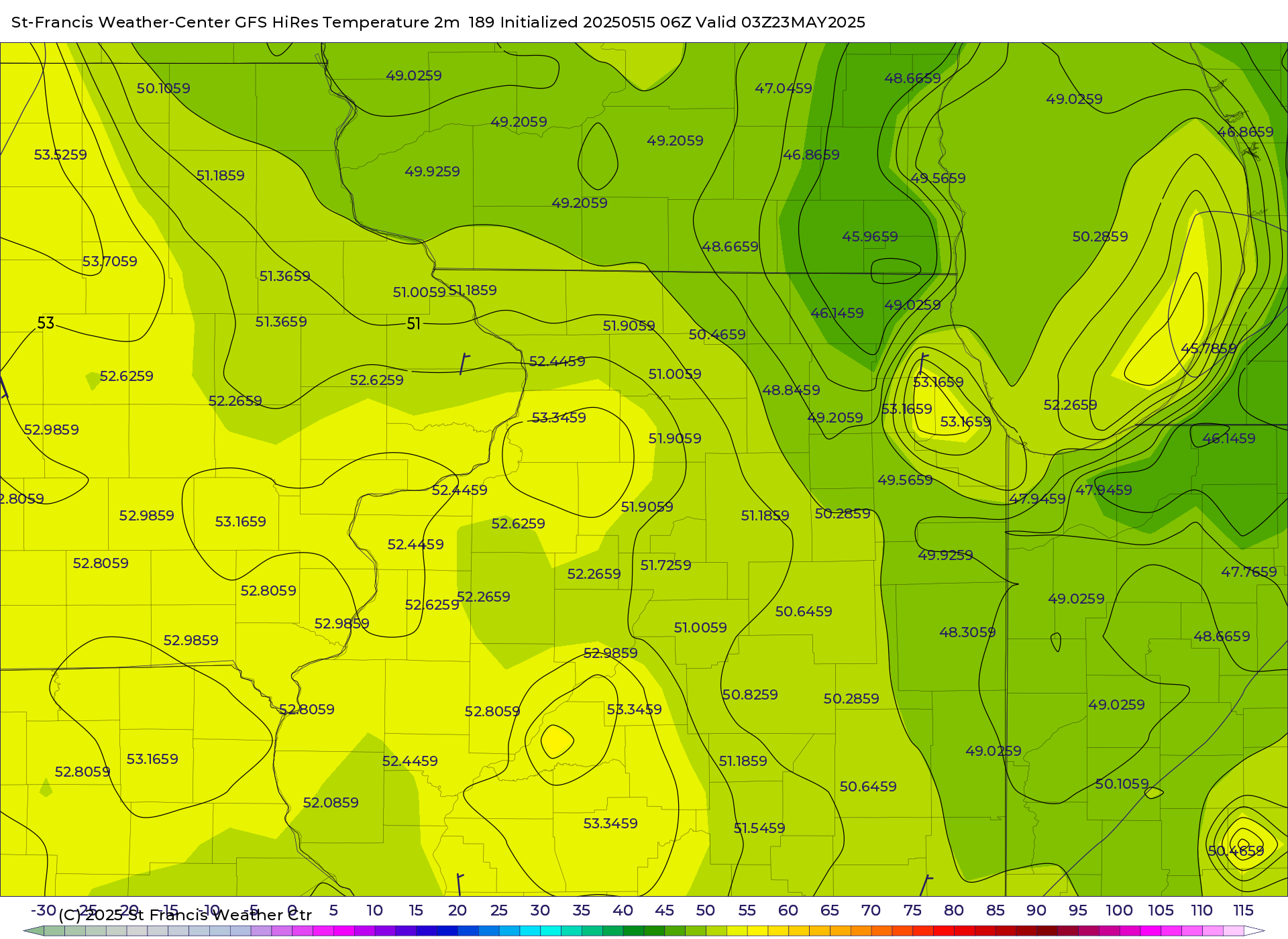Click the right arrow end of color scale

(1254, 931)
